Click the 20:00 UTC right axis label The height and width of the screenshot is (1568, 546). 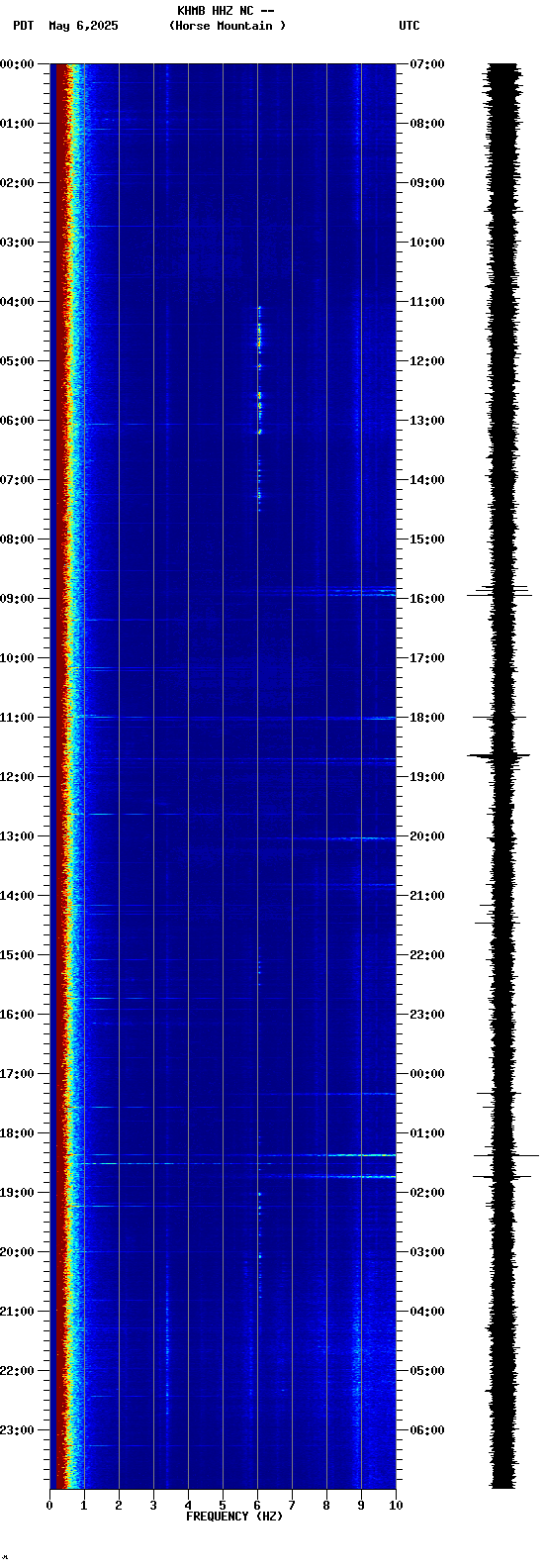click(427, 836)
